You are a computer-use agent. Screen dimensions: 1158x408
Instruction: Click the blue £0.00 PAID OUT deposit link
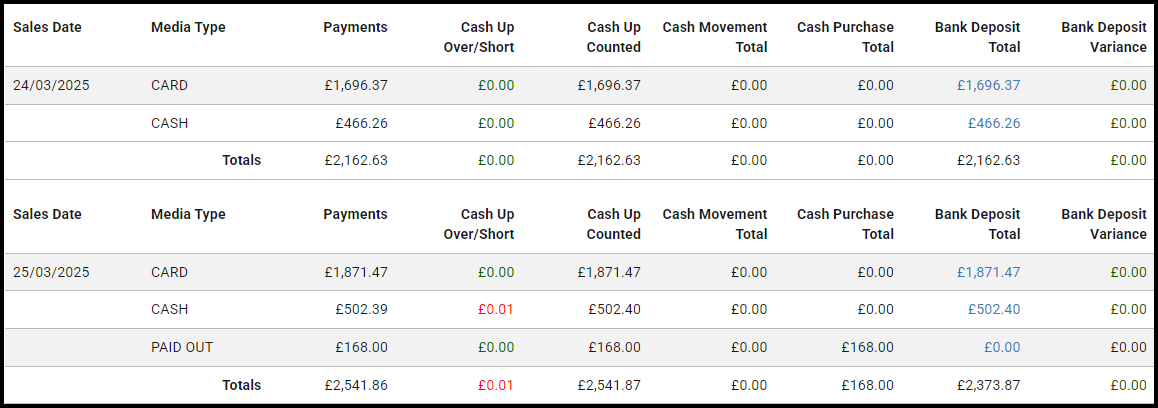1002,348
